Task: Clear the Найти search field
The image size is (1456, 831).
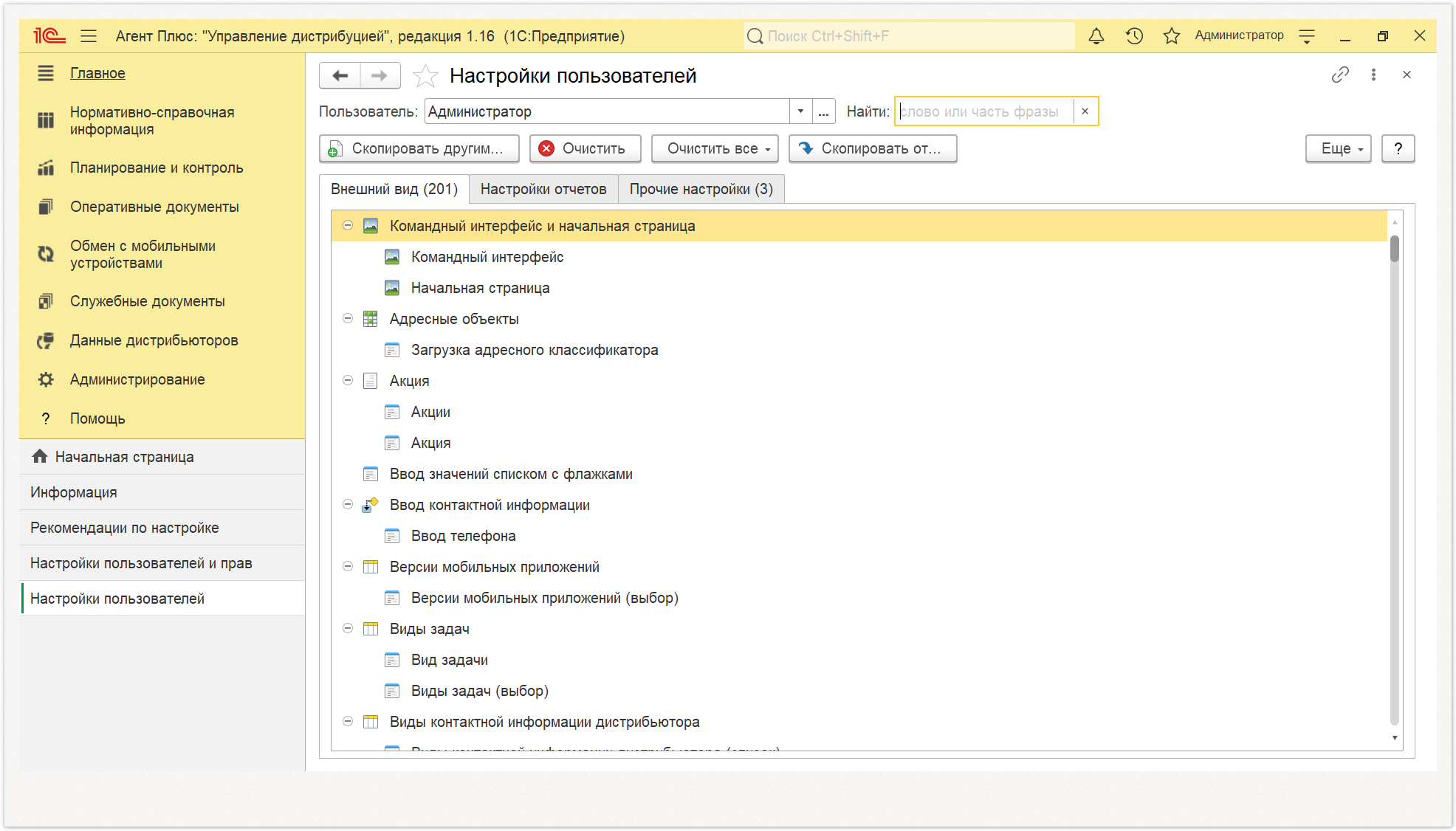Action: 1085,111
